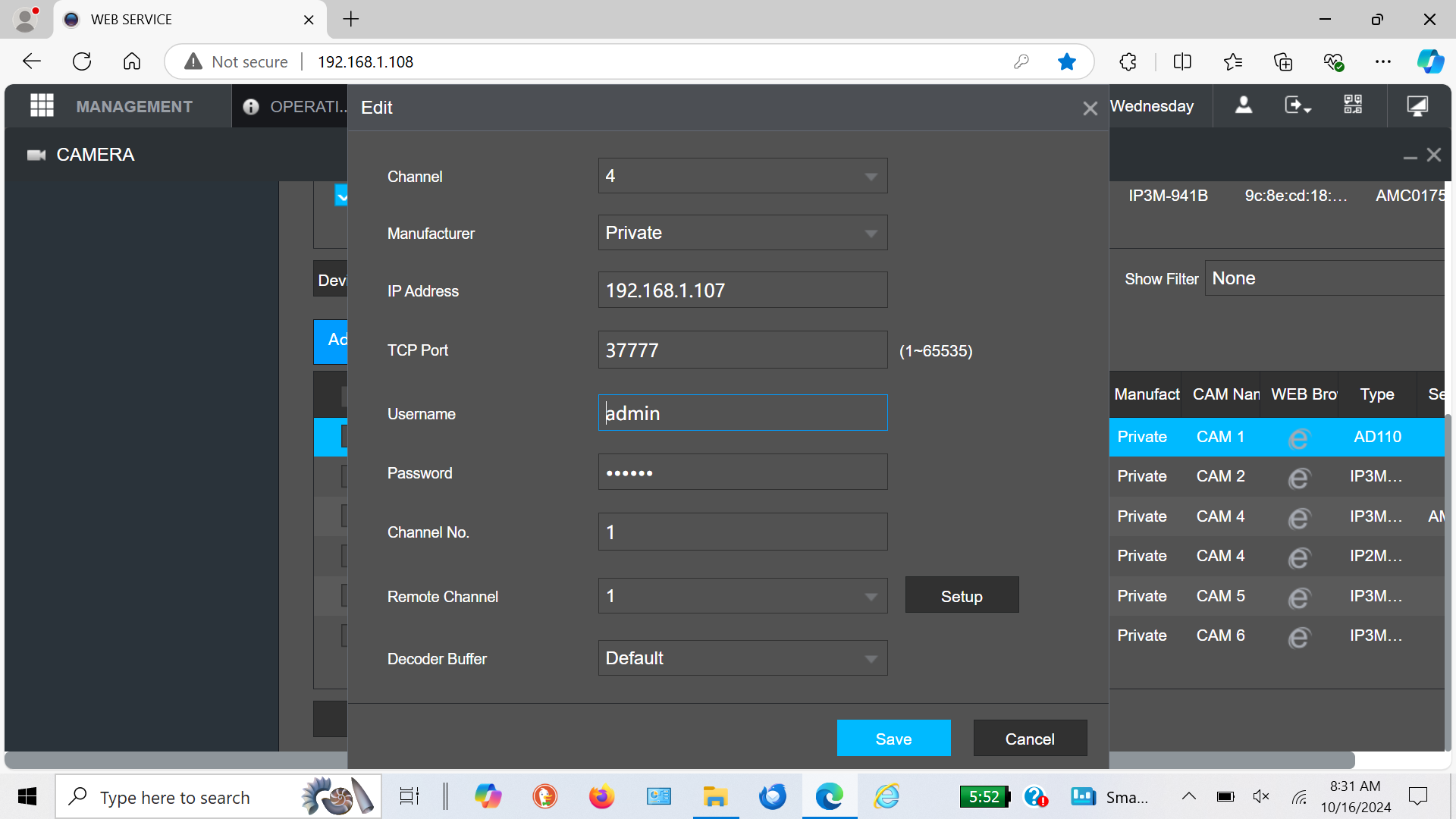Click the Windows Start button
Image resolution: width=1456 pixels, height=819 pixels.
(x=27, y=796)
